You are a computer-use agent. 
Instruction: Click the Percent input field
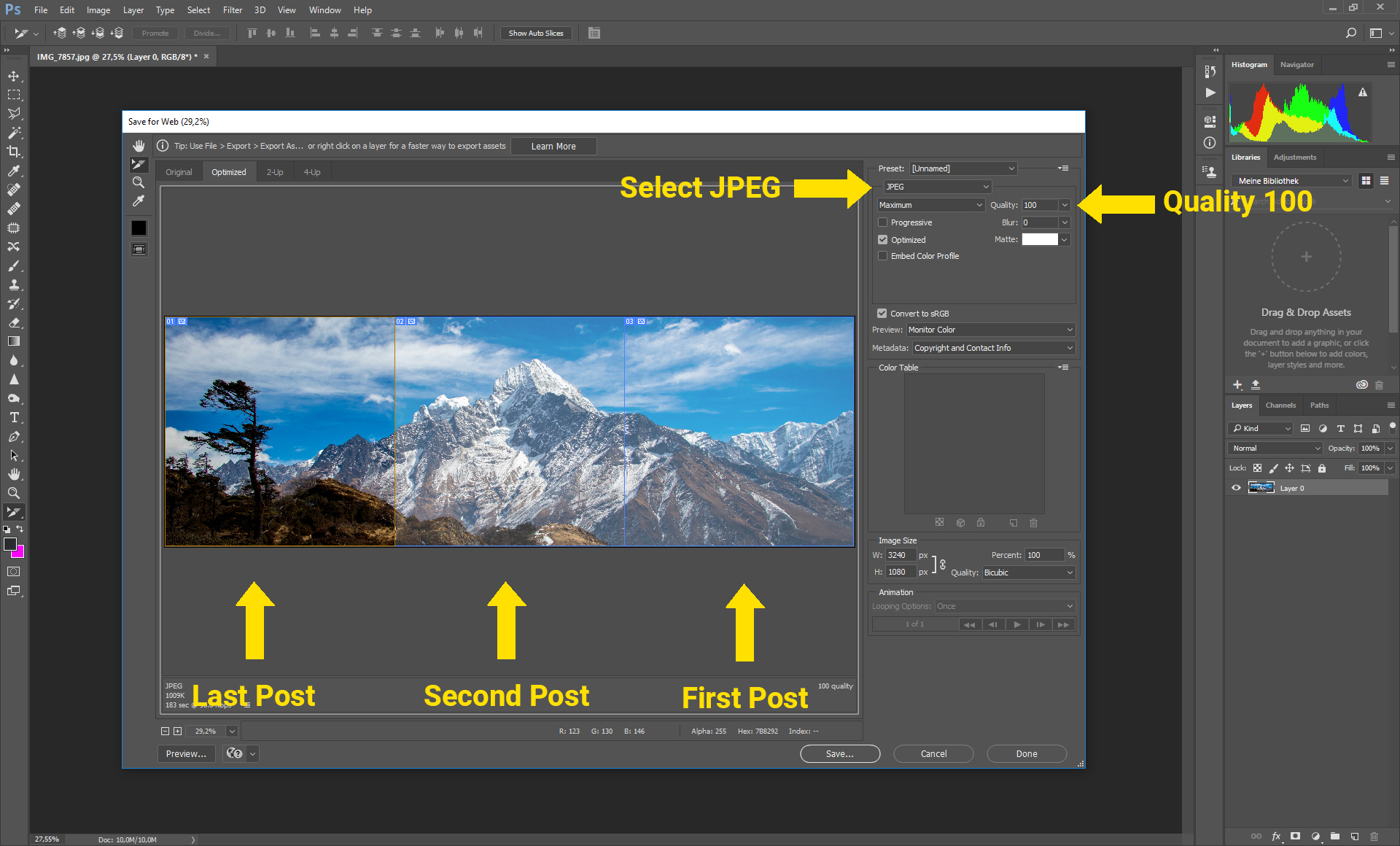[1045, 555]
